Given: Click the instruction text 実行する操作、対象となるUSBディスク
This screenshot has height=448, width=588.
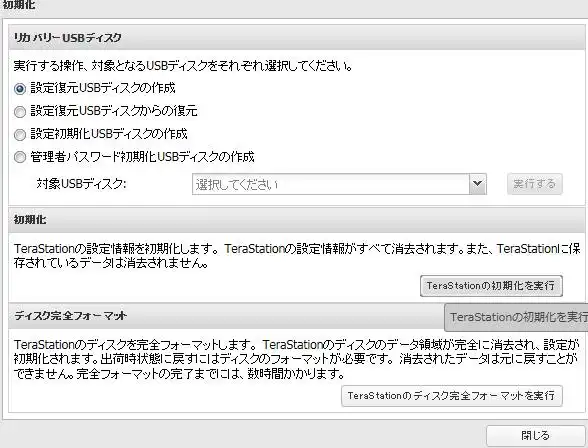Looking at the screenshot, I should 183,66.
